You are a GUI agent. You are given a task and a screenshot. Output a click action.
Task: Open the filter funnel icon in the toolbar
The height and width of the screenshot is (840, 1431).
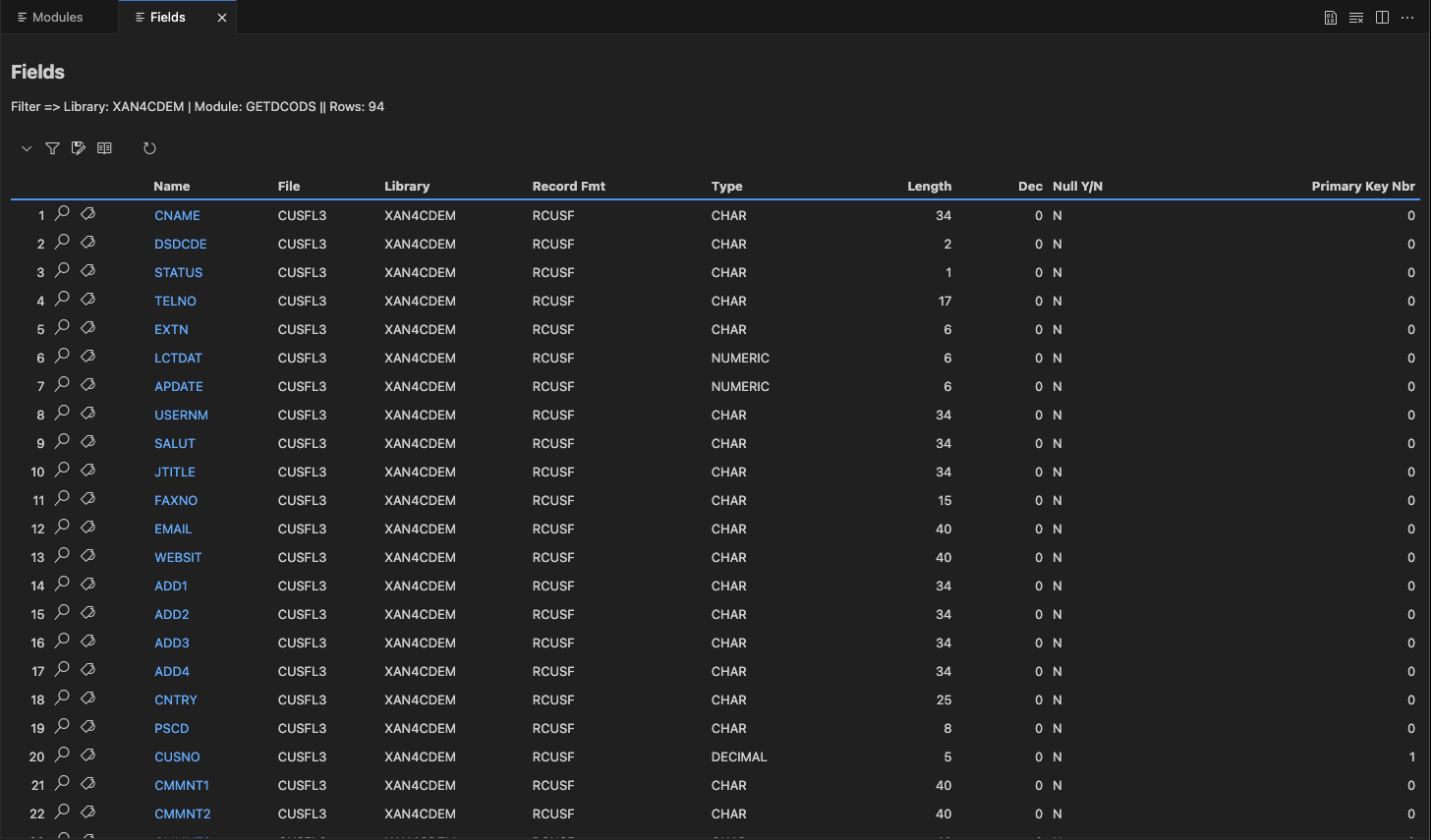click(x=52, y=148)
